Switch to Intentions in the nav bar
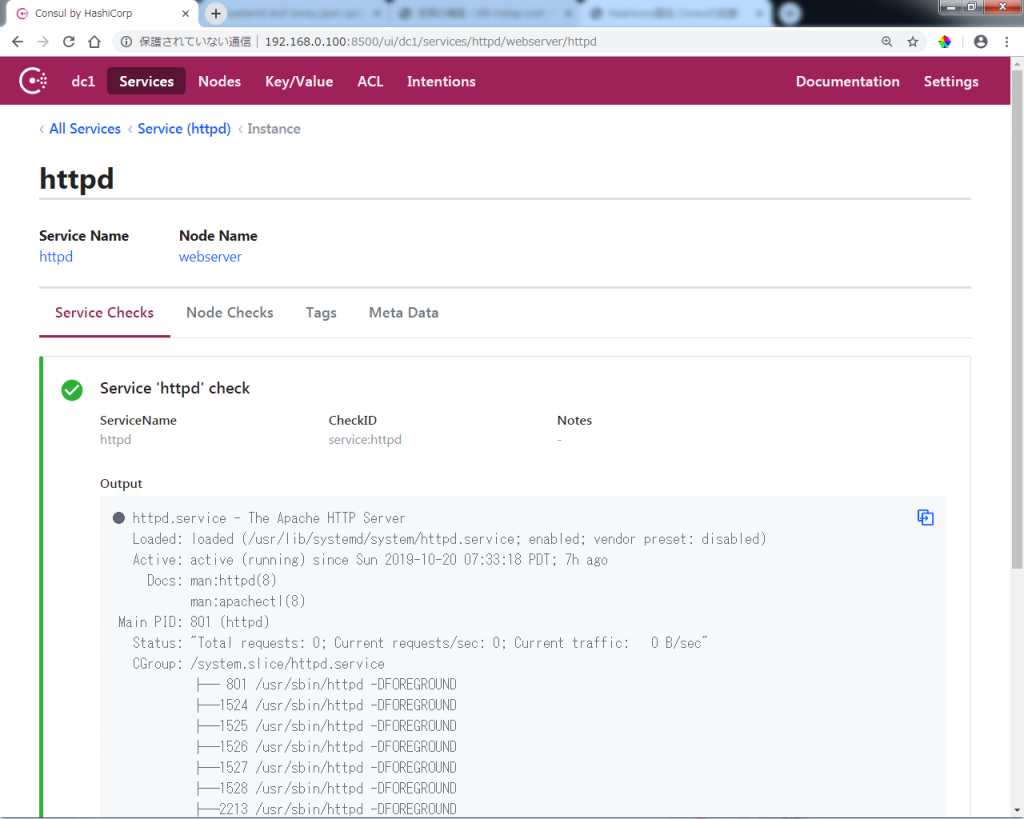Image resolution: width=1024 pixels, height=819 pixels. click(441, 81)
